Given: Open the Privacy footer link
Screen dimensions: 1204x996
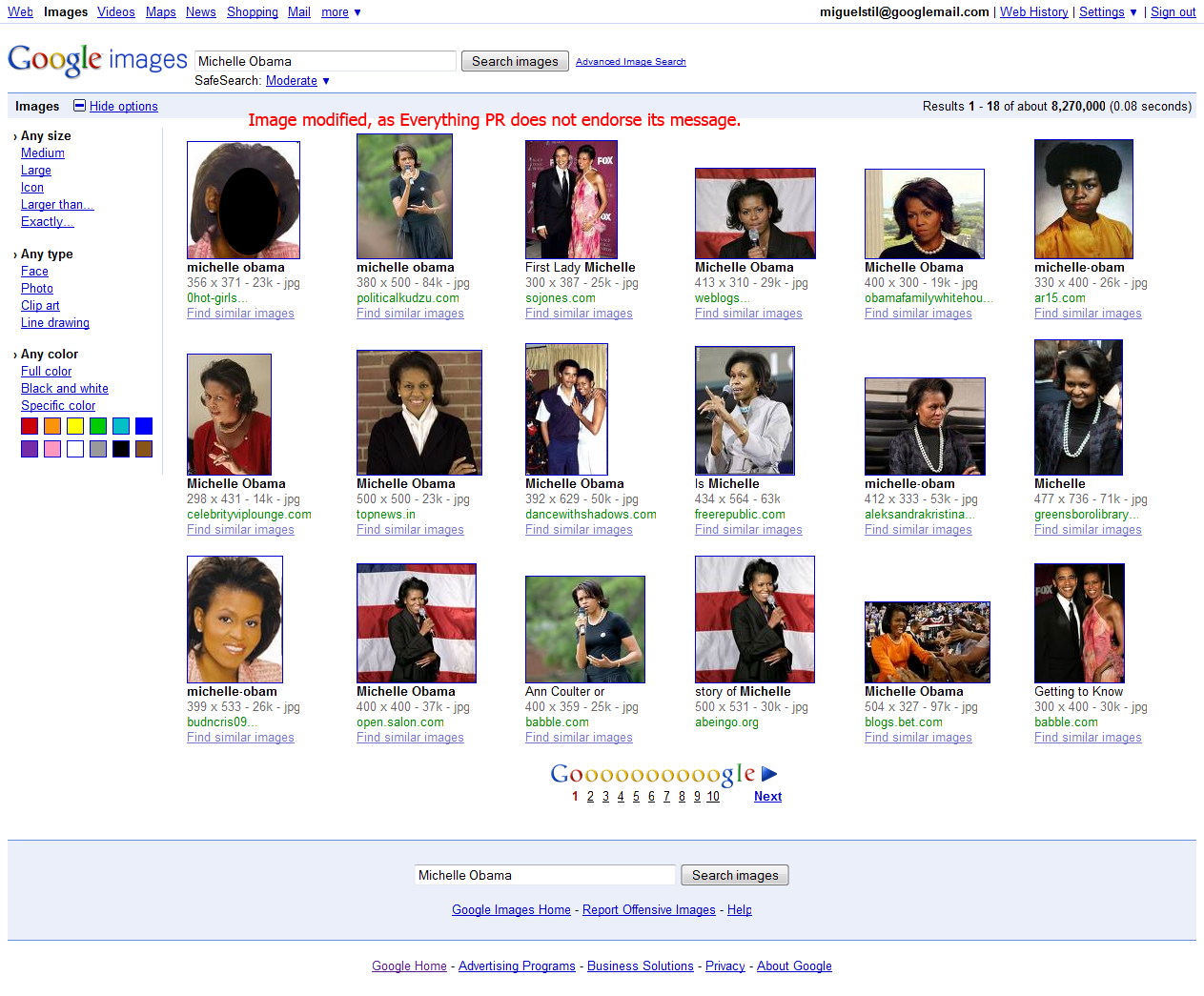Looking at the screenshot, I should tap(725, 966).
